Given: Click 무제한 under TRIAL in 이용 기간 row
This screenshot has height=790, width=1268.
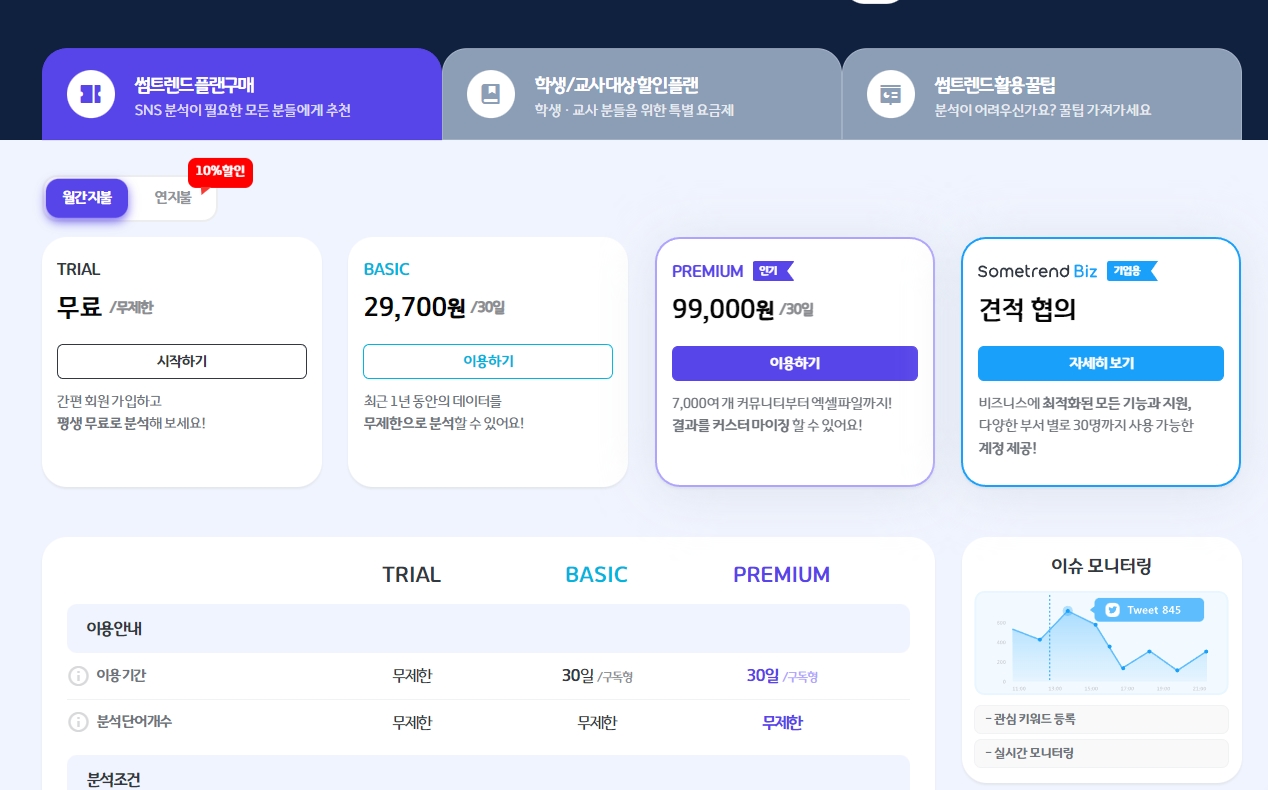Looking at the screenshot, I should tap(412, 676).
